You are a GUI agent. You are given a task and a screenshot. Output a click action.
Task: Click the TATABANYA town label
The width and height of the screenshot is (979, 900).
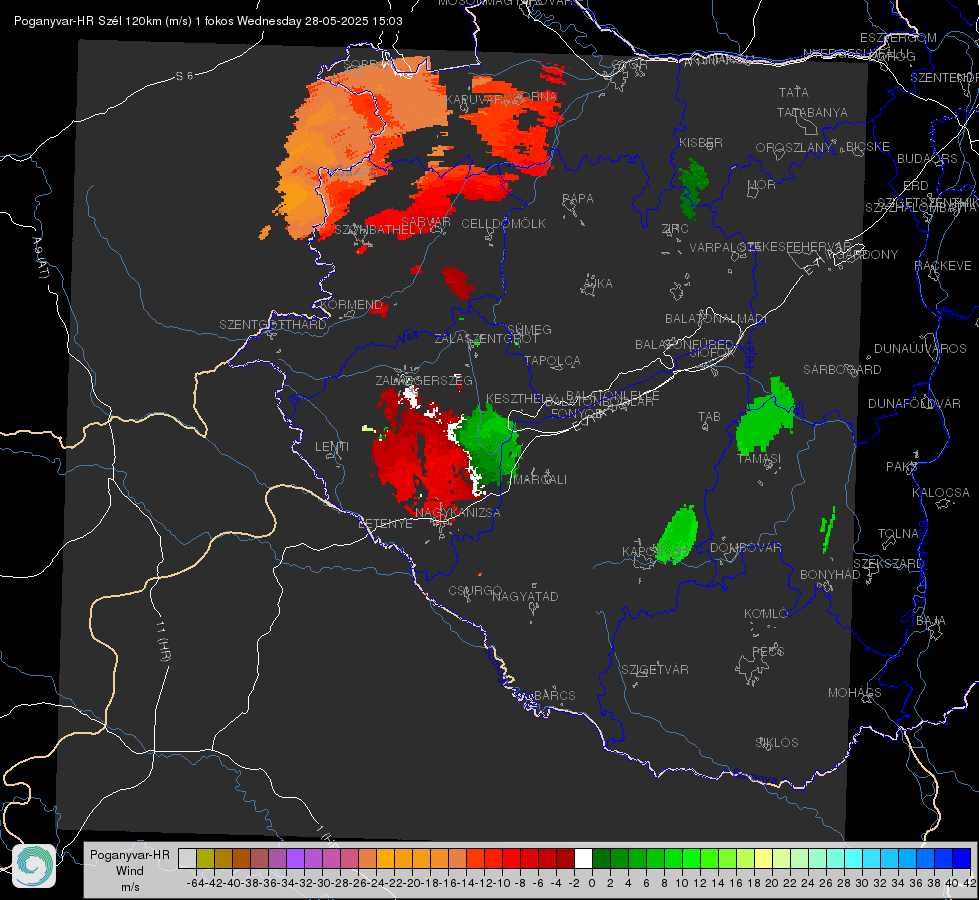click(812, 112)
